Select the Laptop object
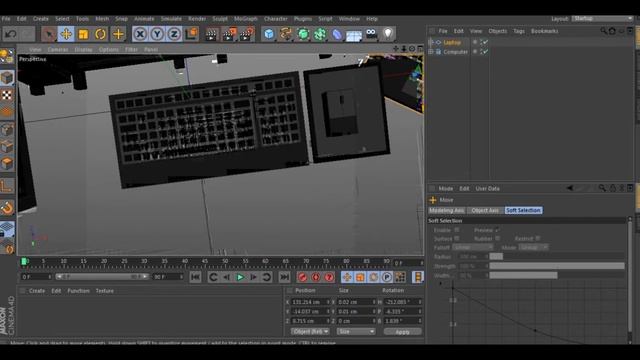Image resolution: width=640 pixels, height=360 pixels. click(x=452, y=42)
